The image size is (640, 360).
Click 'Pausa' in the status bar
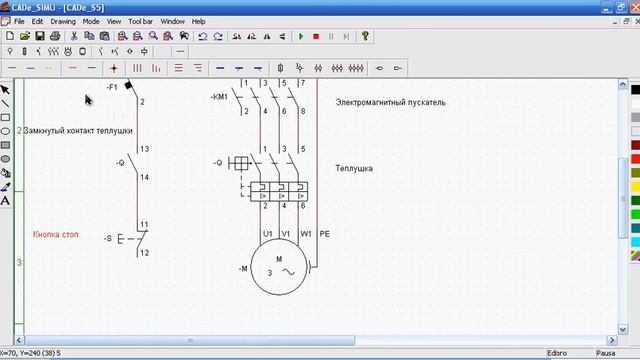(x=605, y=353)
